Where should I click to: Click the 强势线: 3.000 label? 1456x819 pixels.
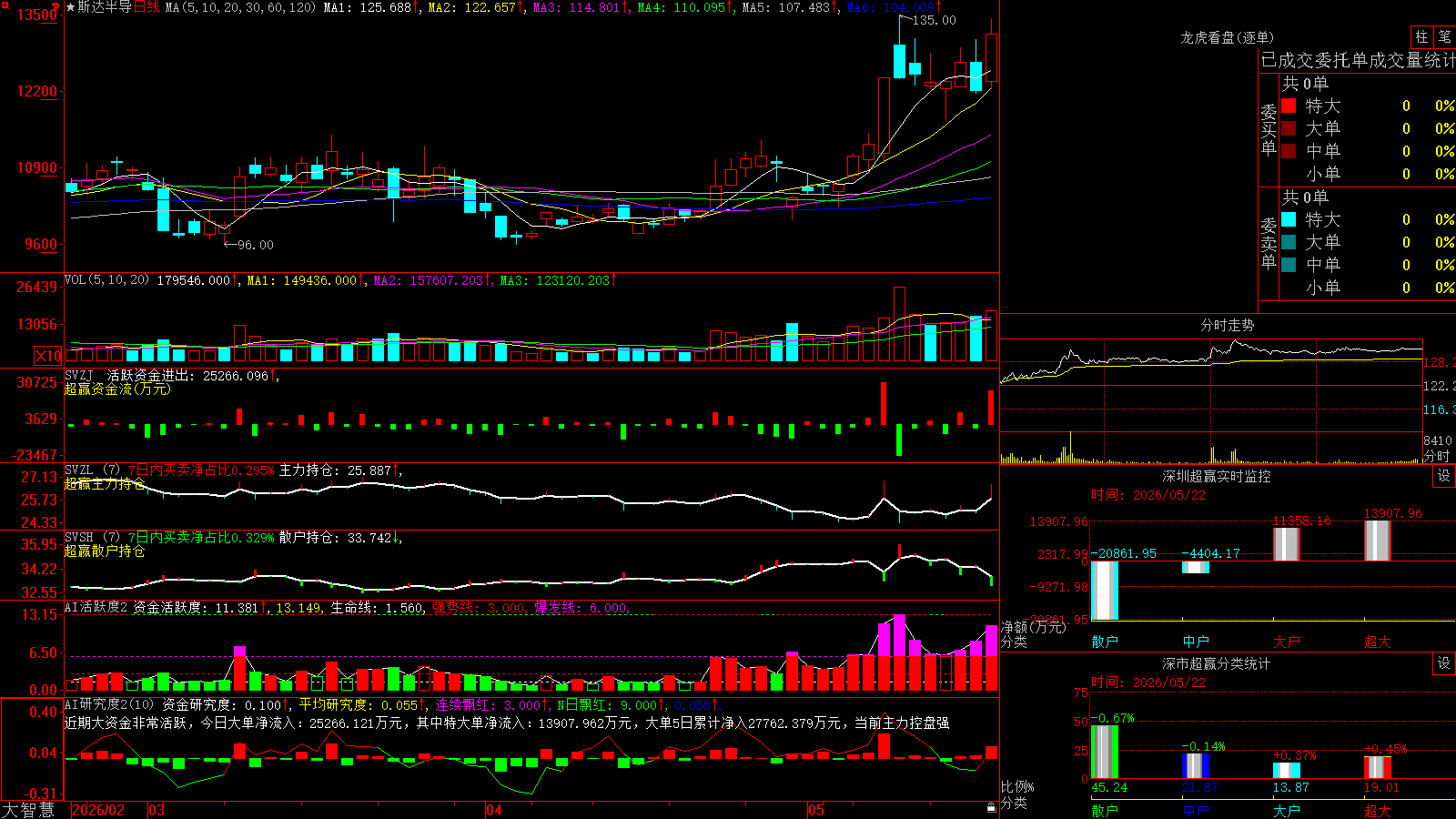click(479, 608)
